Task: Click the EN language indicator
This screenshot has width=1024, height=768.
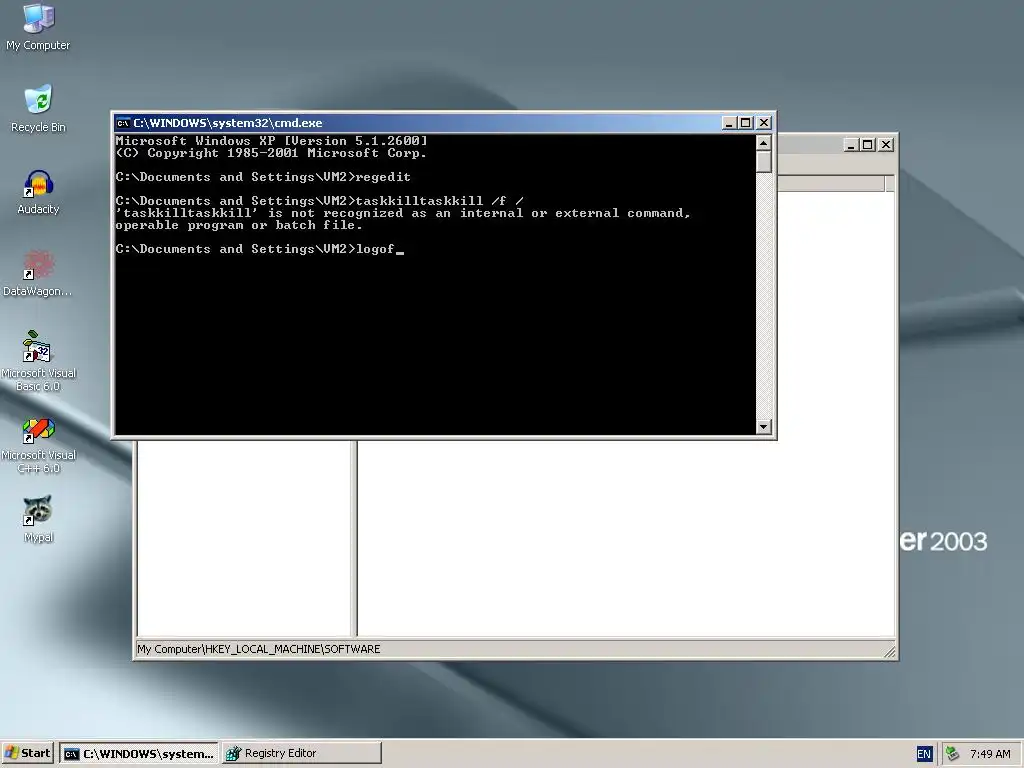Action: pyautogui.click(x=923, y=754)
